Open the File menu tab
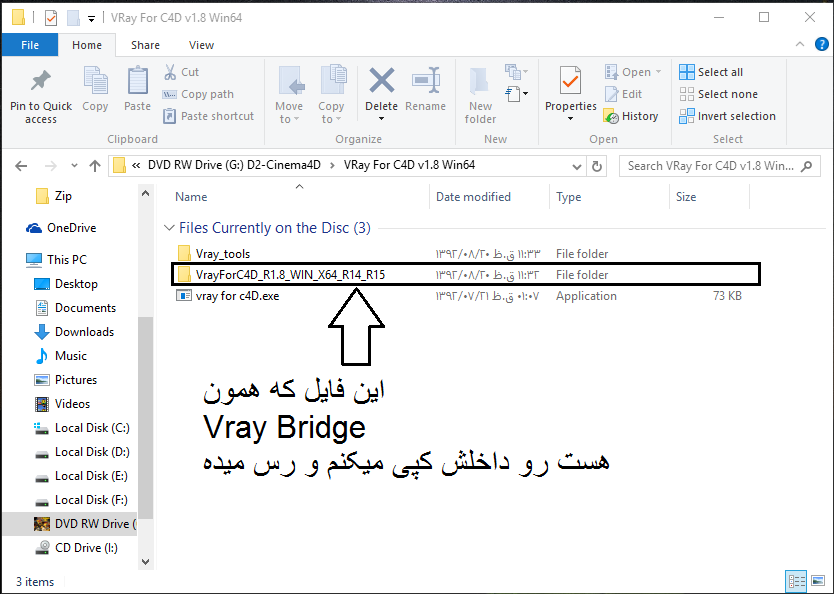The width and height of the screenshot is (834, 594). coord(30,45)
